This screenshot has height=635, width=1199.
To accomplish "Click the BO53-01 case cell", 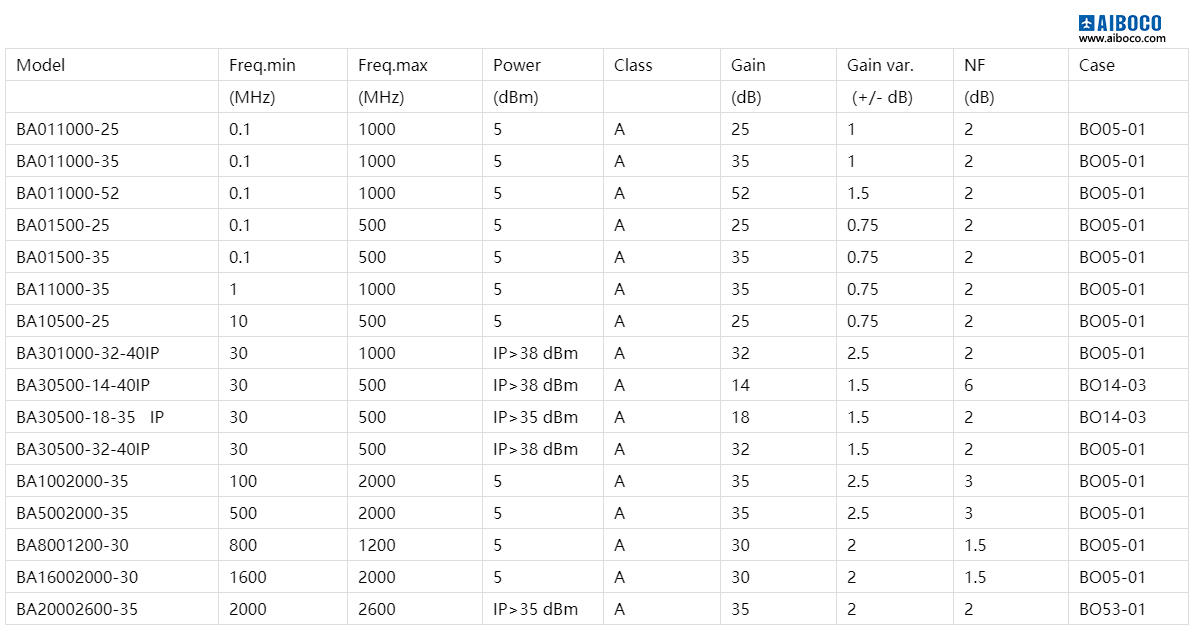I will (x=1112, y=609).
